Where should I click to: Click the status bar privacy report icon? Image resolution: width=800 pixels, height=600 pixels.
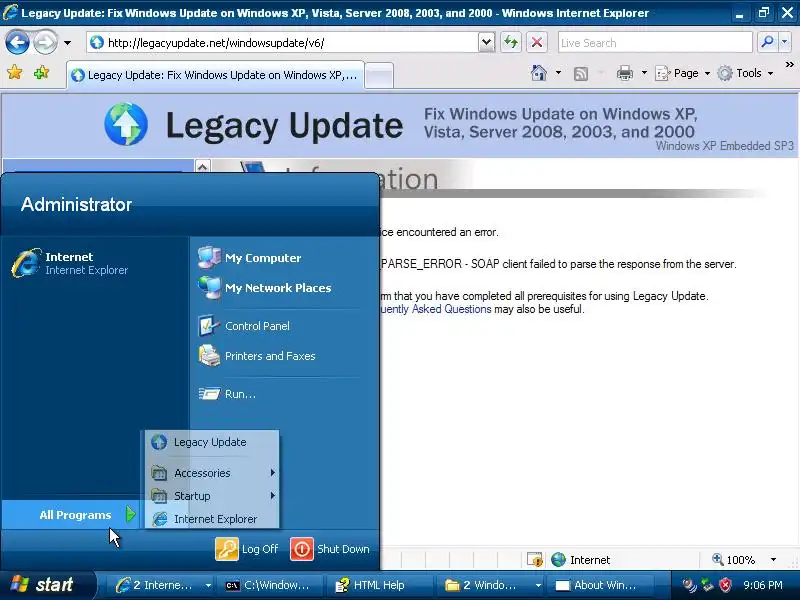534,560
